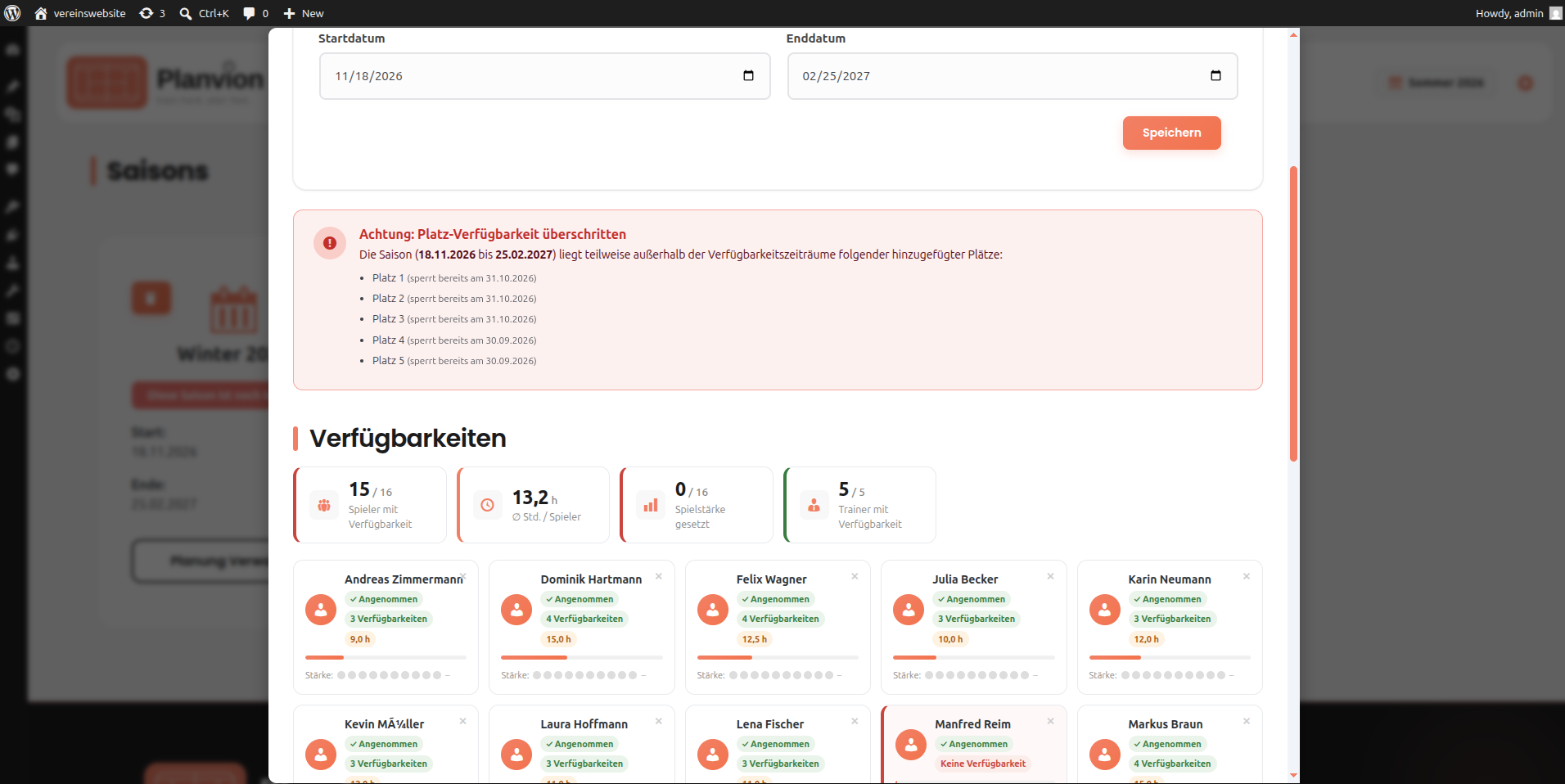
Task: Click the red warning exclamation icon
Action: click(x=330, y=243)
